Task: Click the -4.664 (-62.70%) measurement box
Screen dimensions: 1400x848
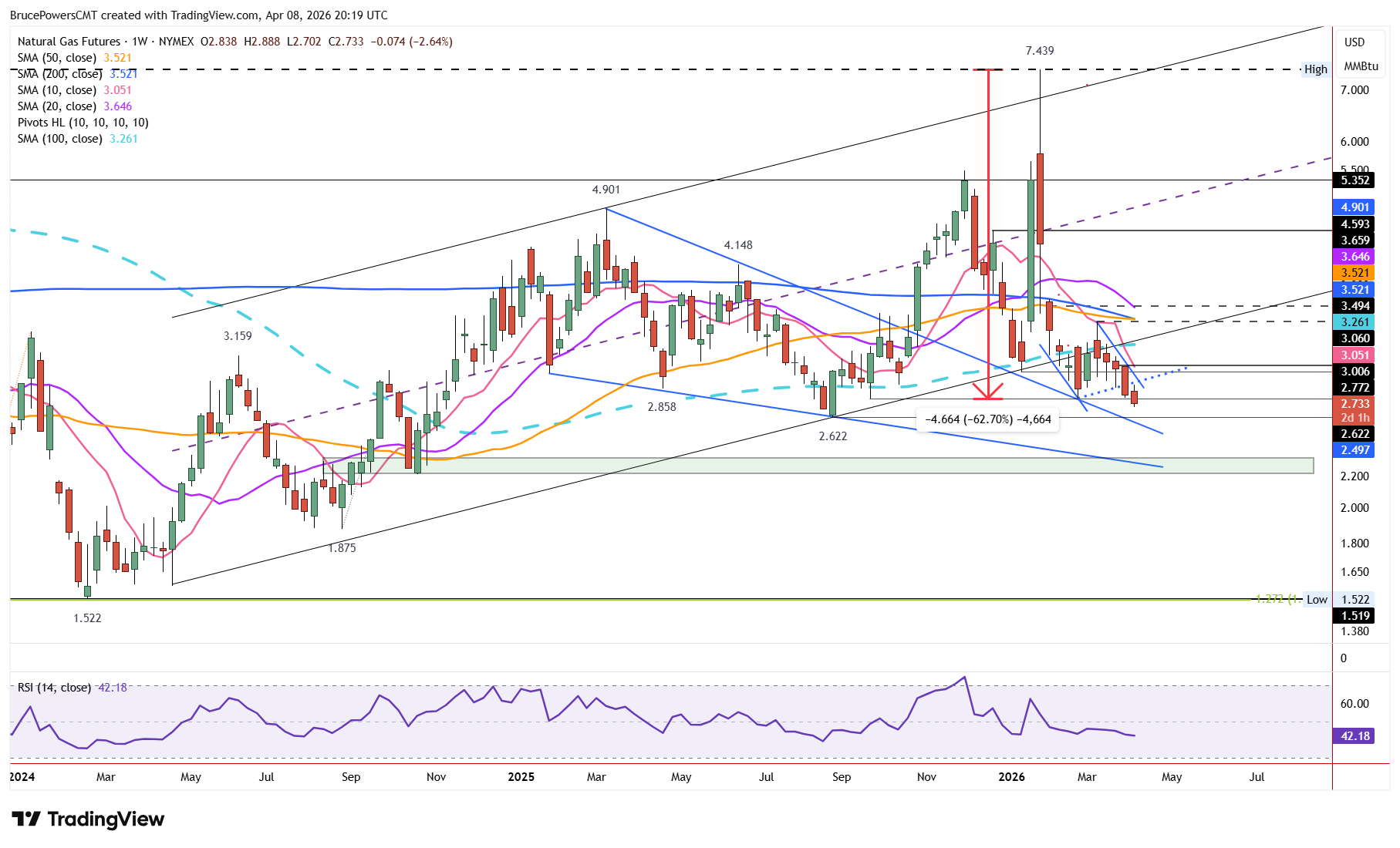Action: [x=988, y=419]
